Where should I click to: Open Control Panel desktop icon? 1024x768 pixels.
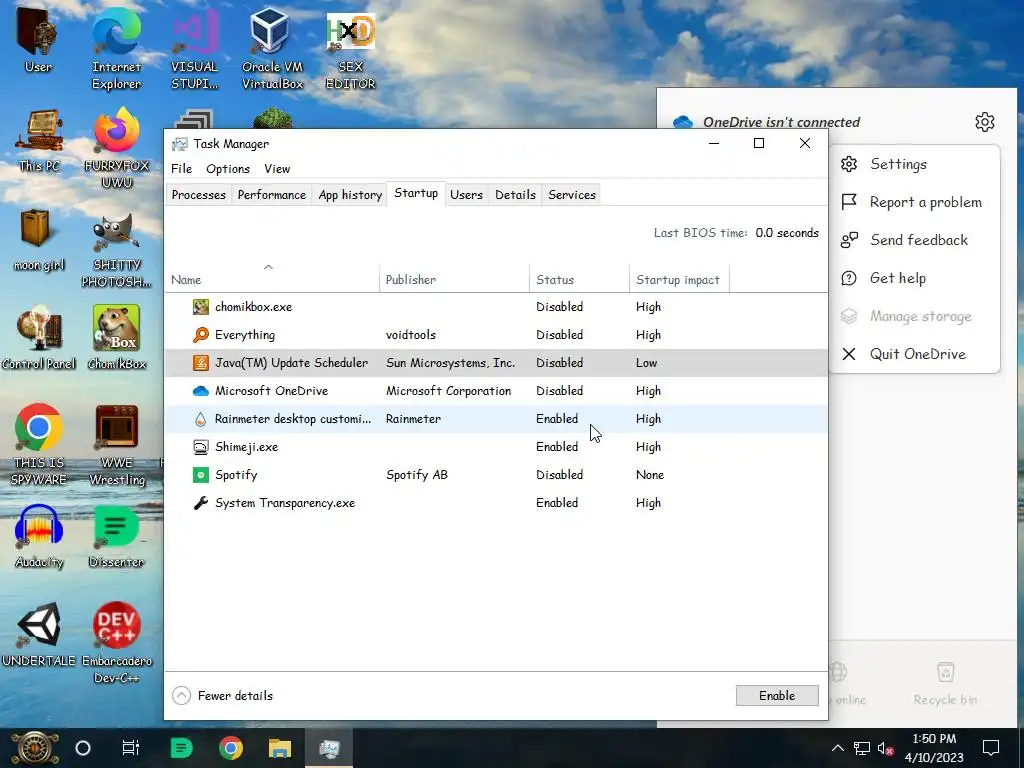[x=38, y=338]
